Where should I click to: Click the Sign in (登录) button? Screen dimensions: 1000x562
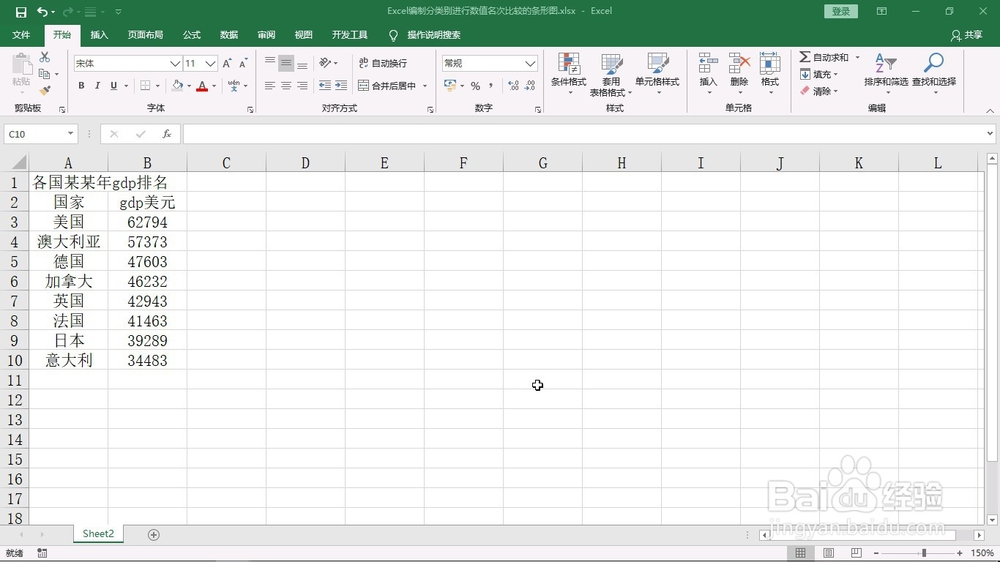pos(841,11)
